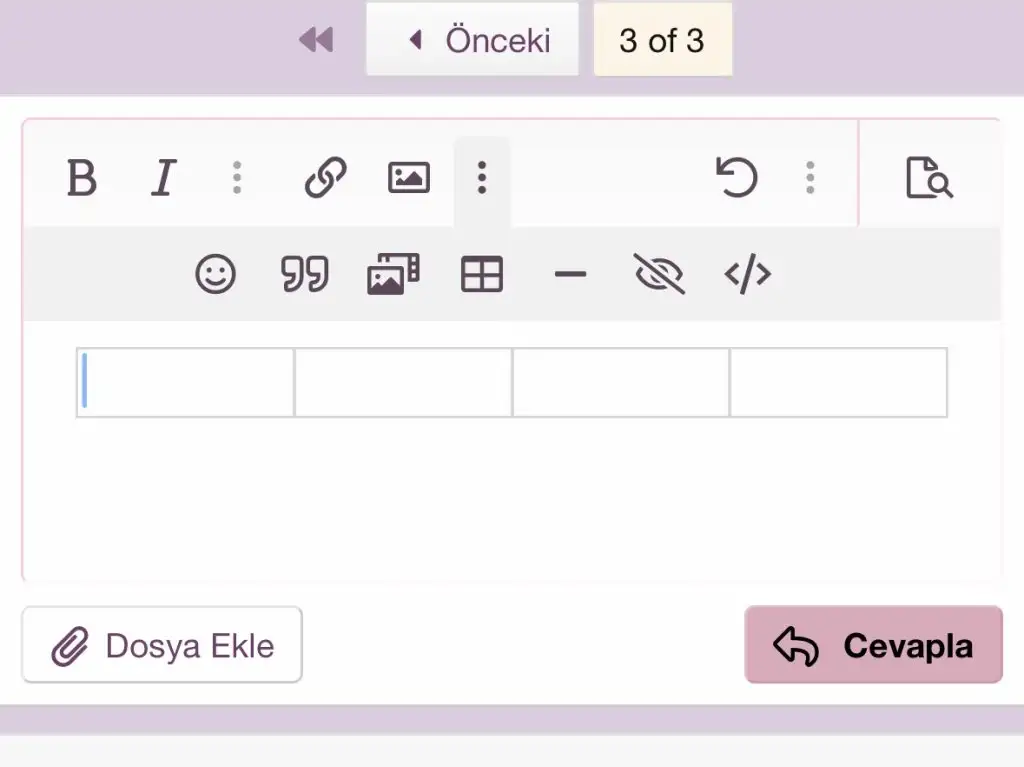Jump to the first page
This screenshot has width=1024, height=767.
tap(316, 40)
